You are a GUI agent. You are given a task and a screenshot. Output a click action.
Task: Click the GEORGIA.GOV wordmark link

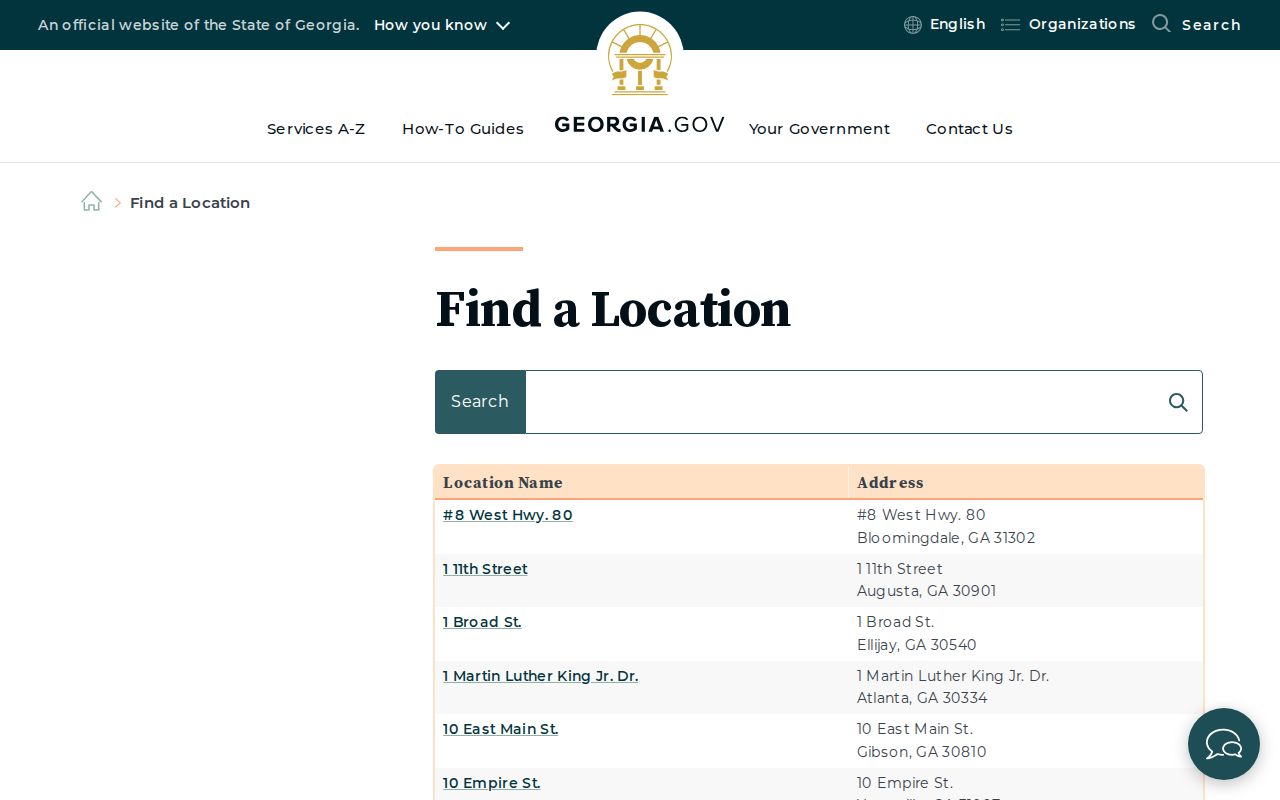[x=640, y=125]
